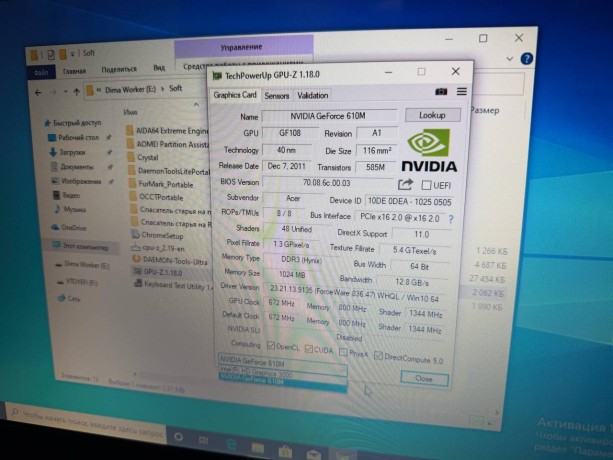
Task: Choose highlighted NVIDIA GeForce 610M dropdown entry
Action: [282, 382]
